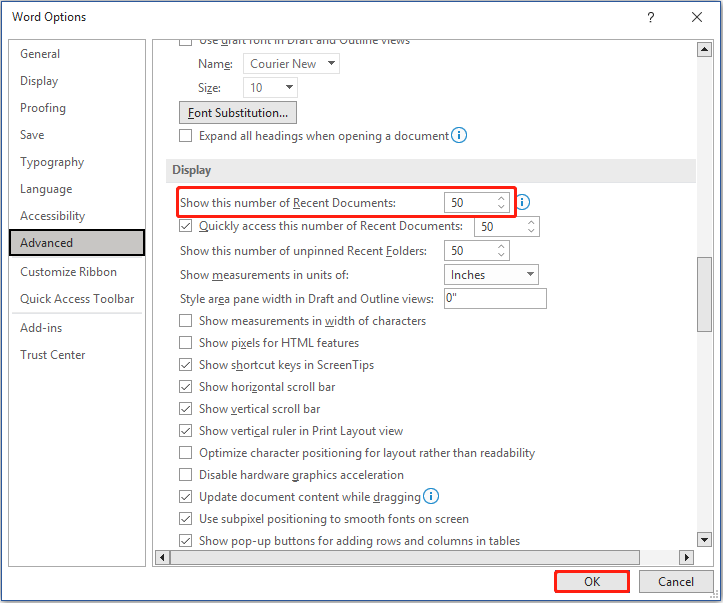Click horizontal scrollbar thumb
Image resolution: width=723 pixels, height=603 pixels.
405,557
